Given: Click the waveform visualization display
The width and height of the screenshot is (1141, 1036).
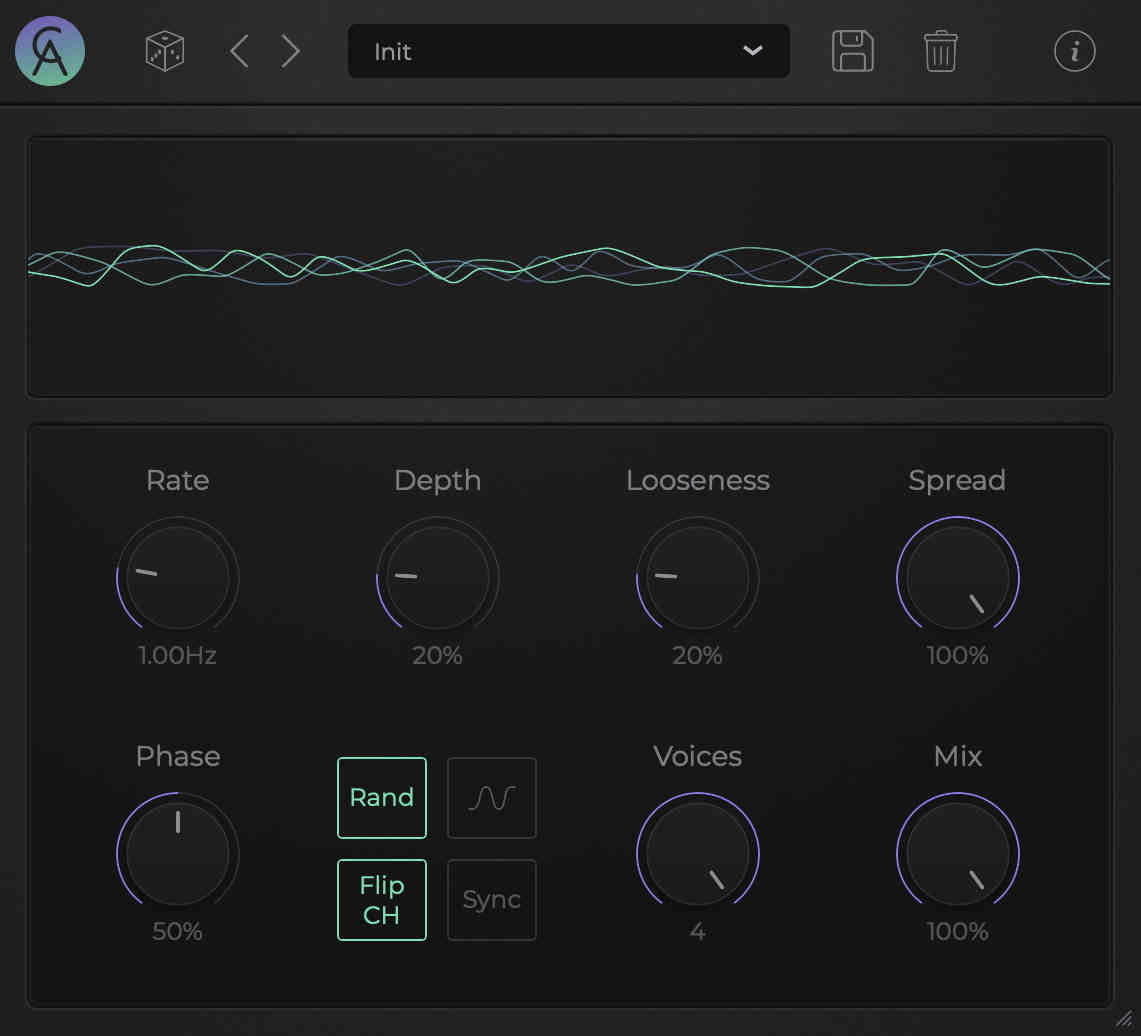Looking at the screenshot, I should click(570, 267).
